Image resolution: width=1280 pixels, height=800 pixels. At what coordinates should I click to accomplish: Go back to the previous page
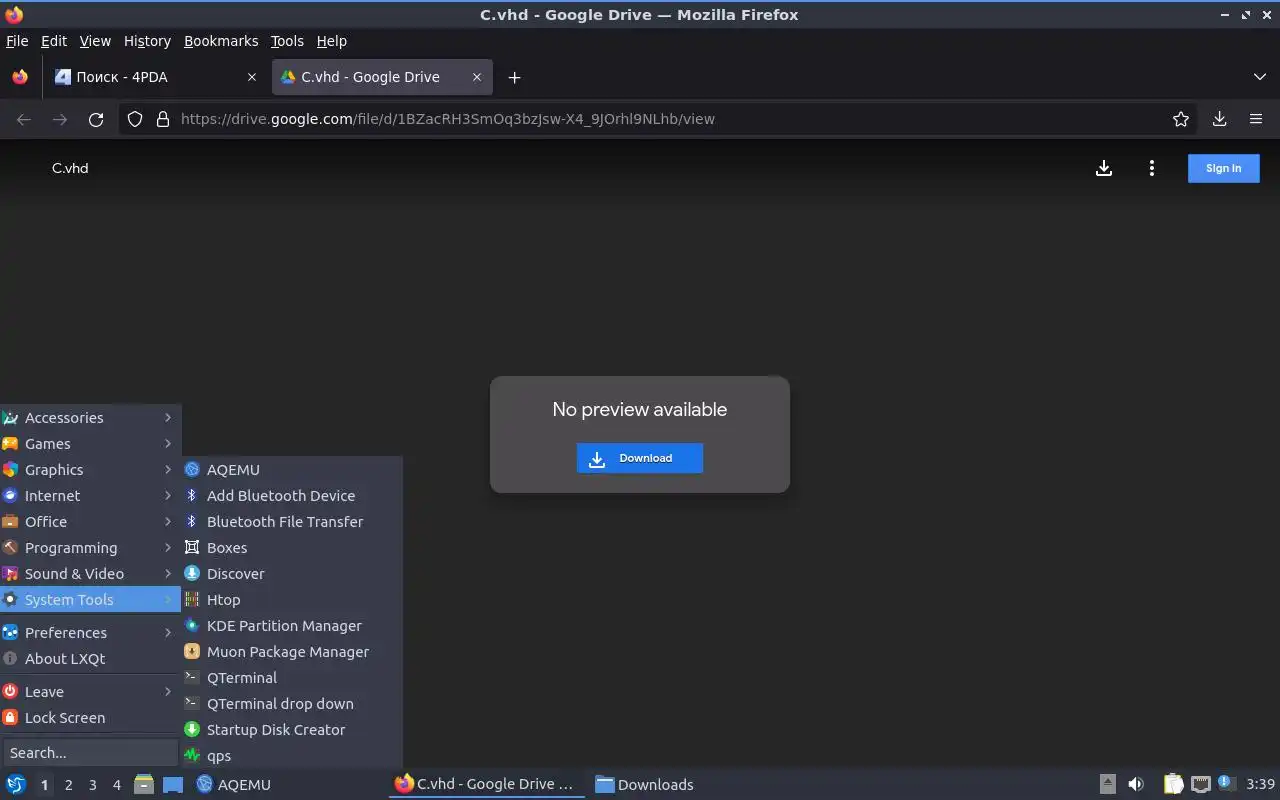(24, 119)
